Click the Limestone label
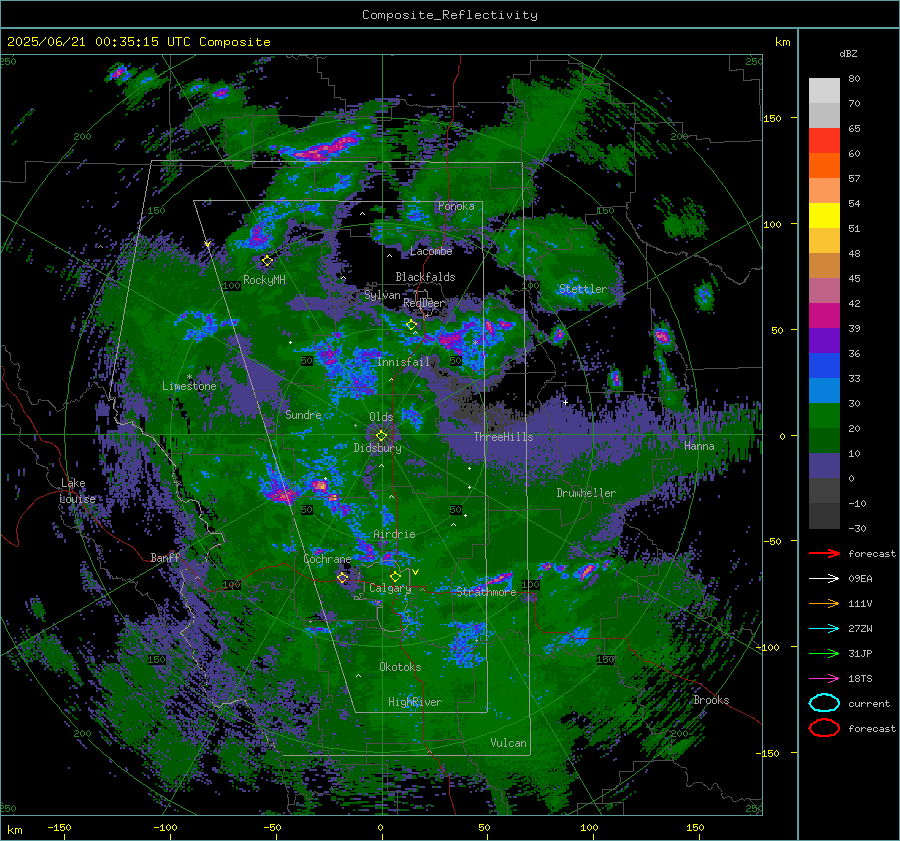 click(x=189, y=386)
